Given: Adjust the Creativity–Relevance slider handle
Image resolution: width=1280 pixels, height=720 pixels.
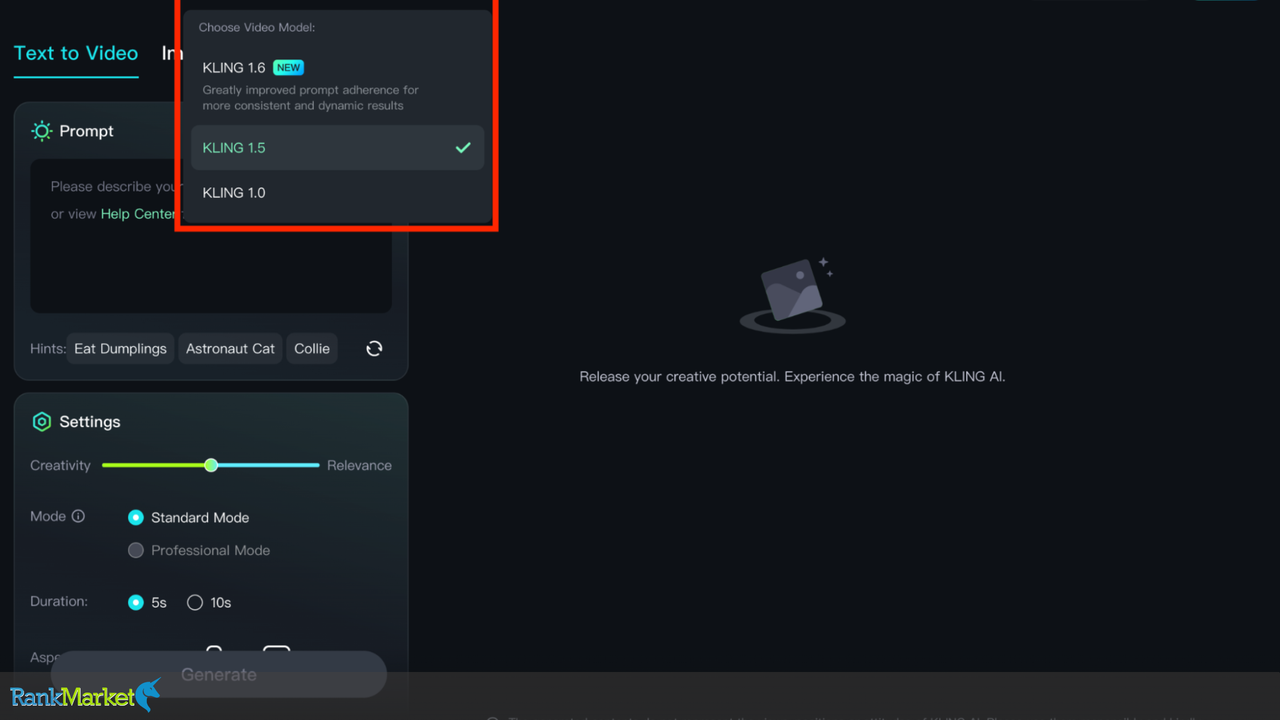Looking at the screenshot, I should 211,465.
